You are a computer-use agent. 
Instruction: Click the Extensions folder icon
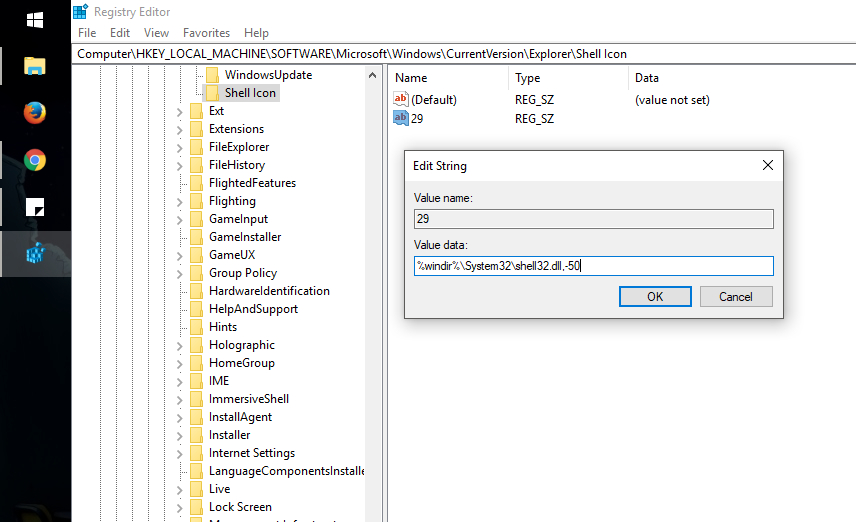point(197,129)
